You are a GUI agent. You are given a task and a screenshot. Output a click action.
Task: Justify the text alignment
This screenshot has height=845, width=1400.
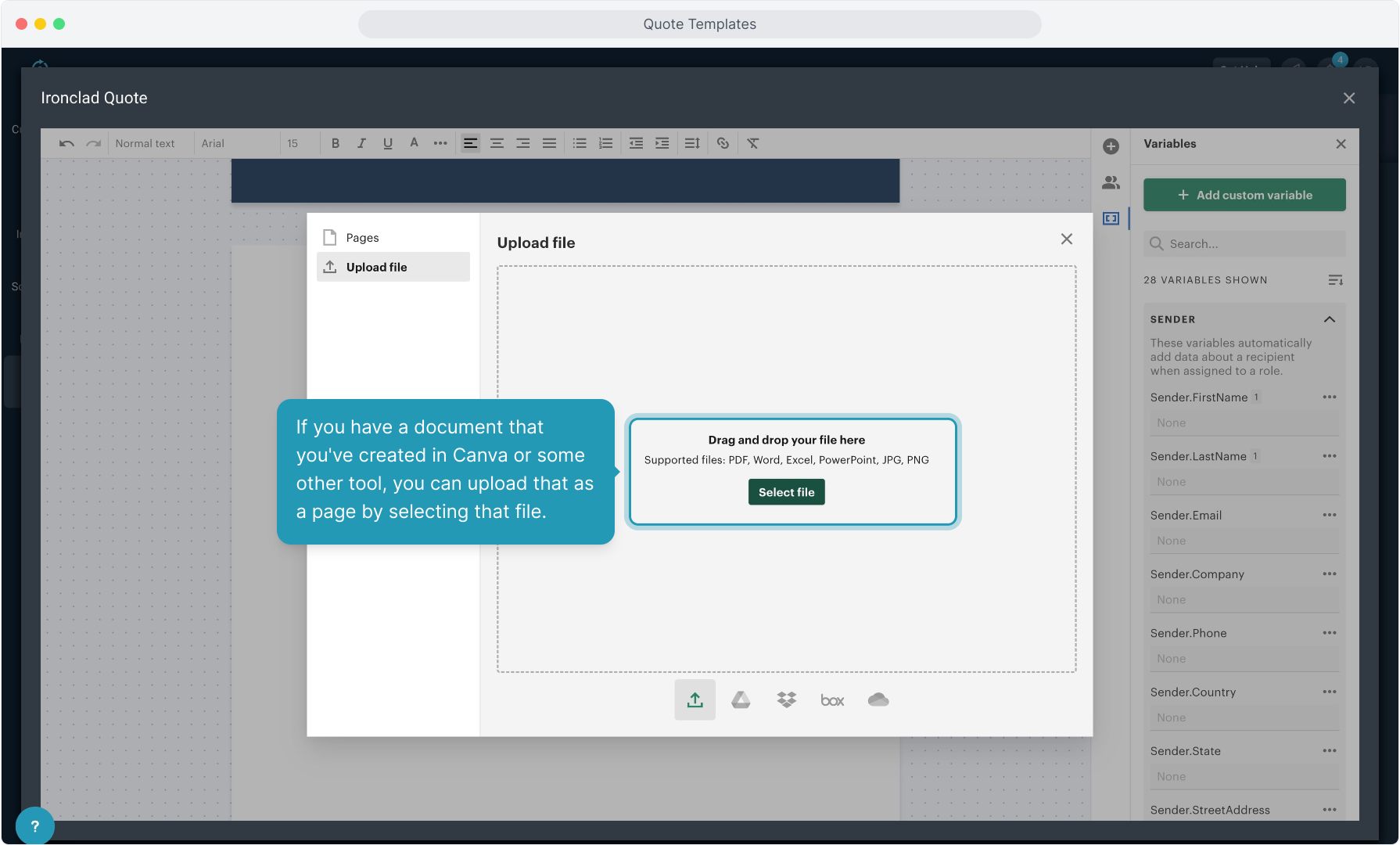pos(550,143)
